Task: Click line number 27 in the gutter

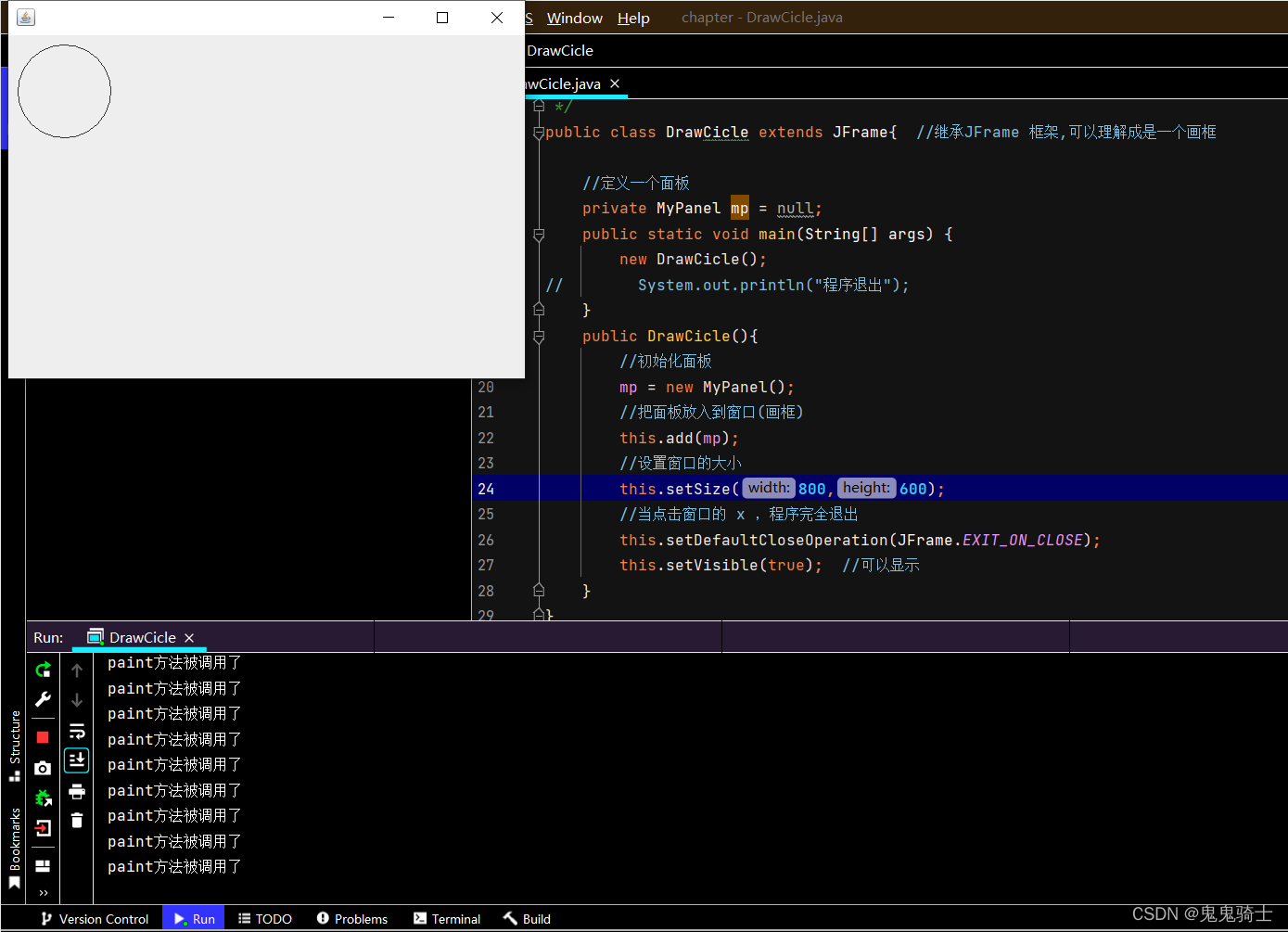Action: click(x=486, y=565)
